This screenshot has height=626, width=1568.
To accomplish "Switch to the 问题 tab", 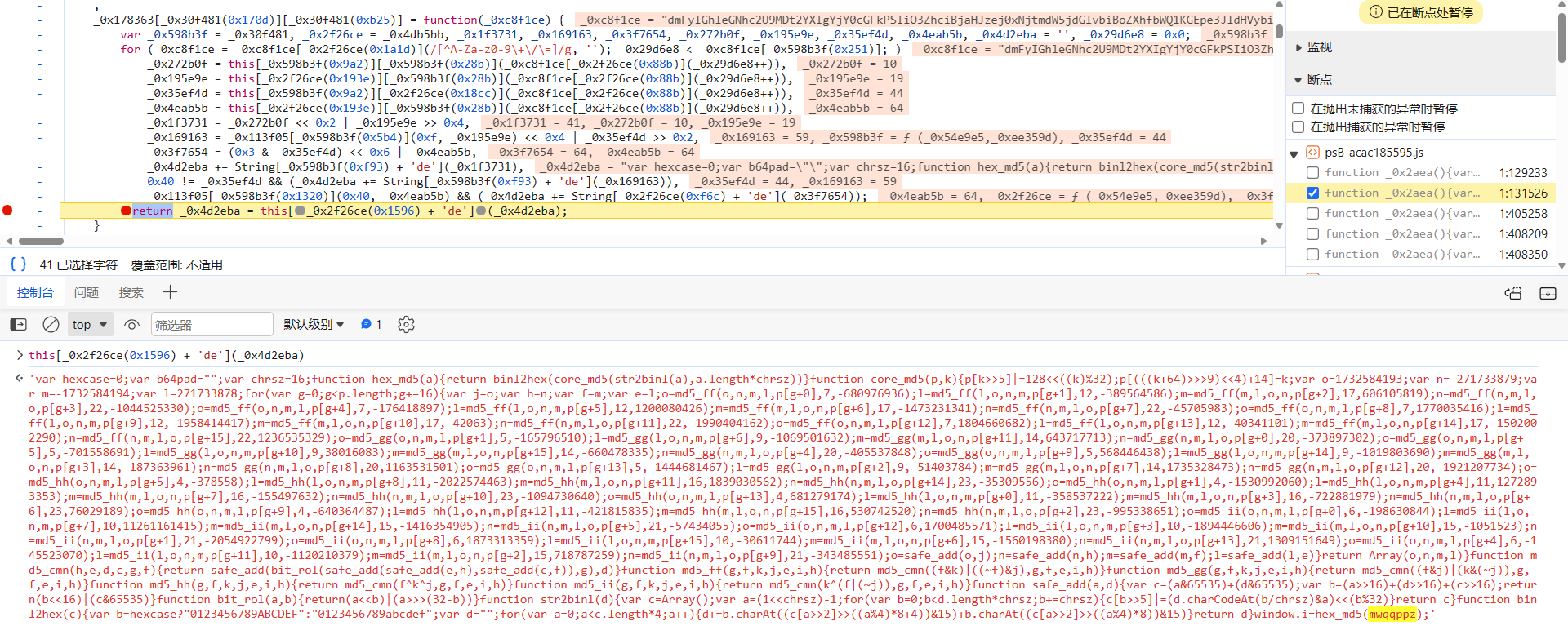I will (x=86, y=293).
